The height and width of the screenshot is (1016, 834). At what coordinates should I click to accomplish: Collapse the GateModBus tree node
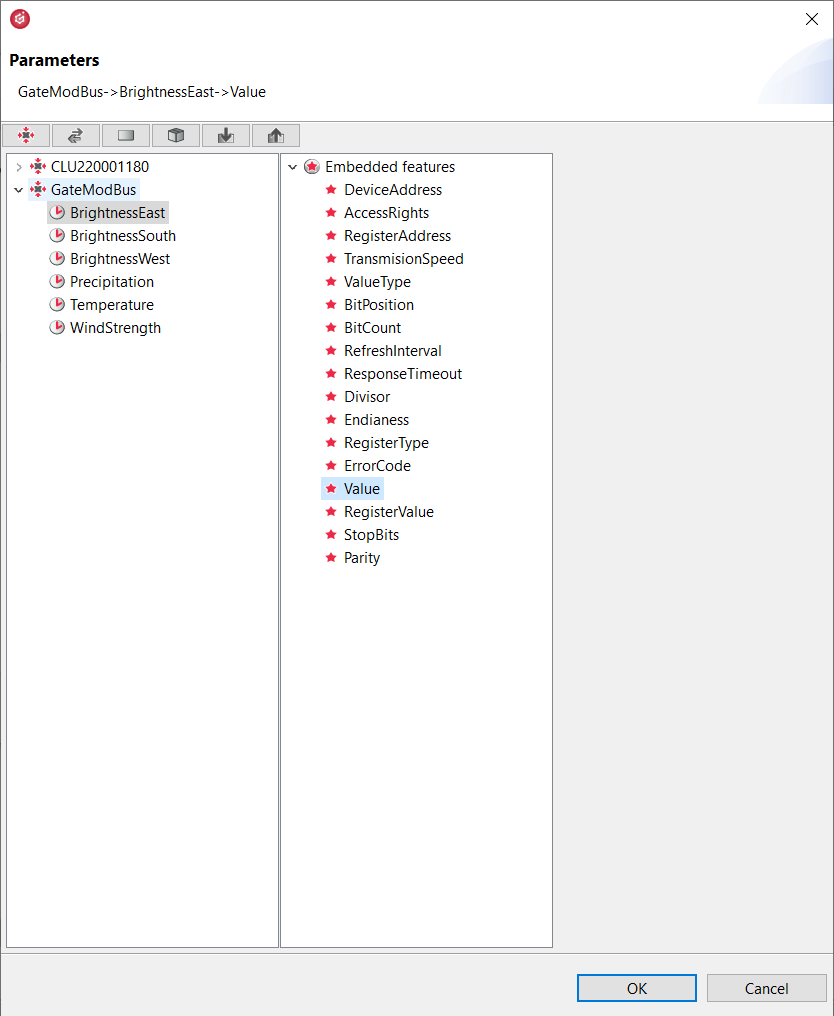tap(19, 190)
